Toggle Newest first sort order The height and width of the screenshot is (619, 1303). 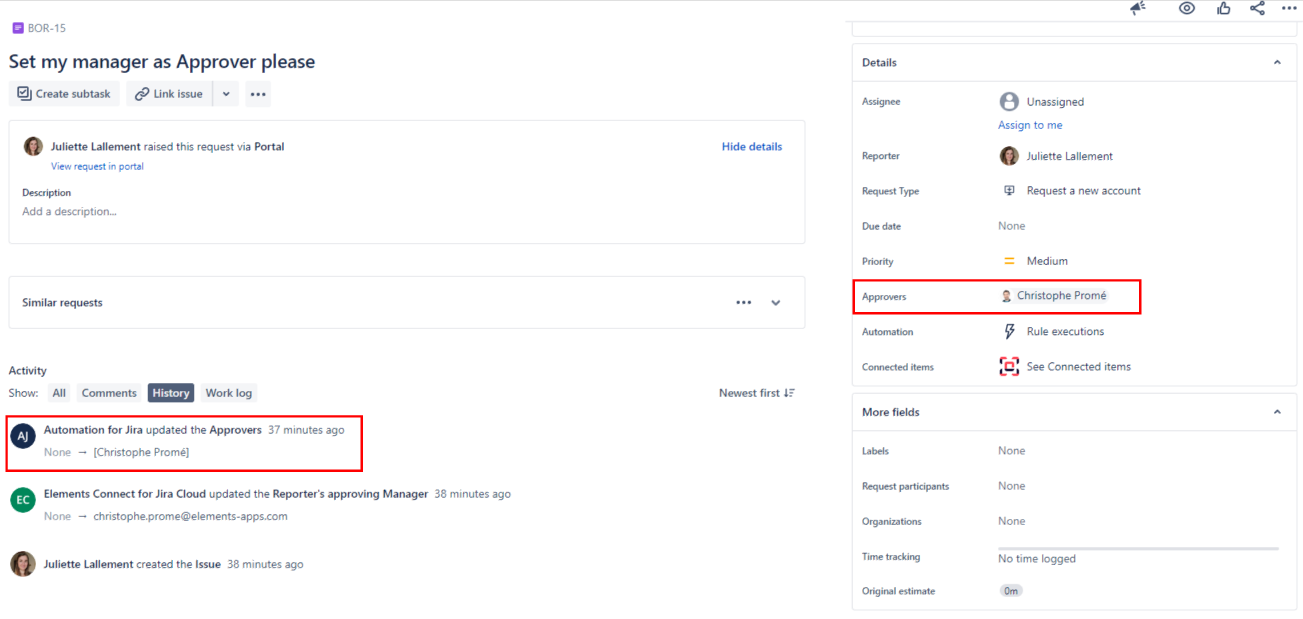[756, 393]
